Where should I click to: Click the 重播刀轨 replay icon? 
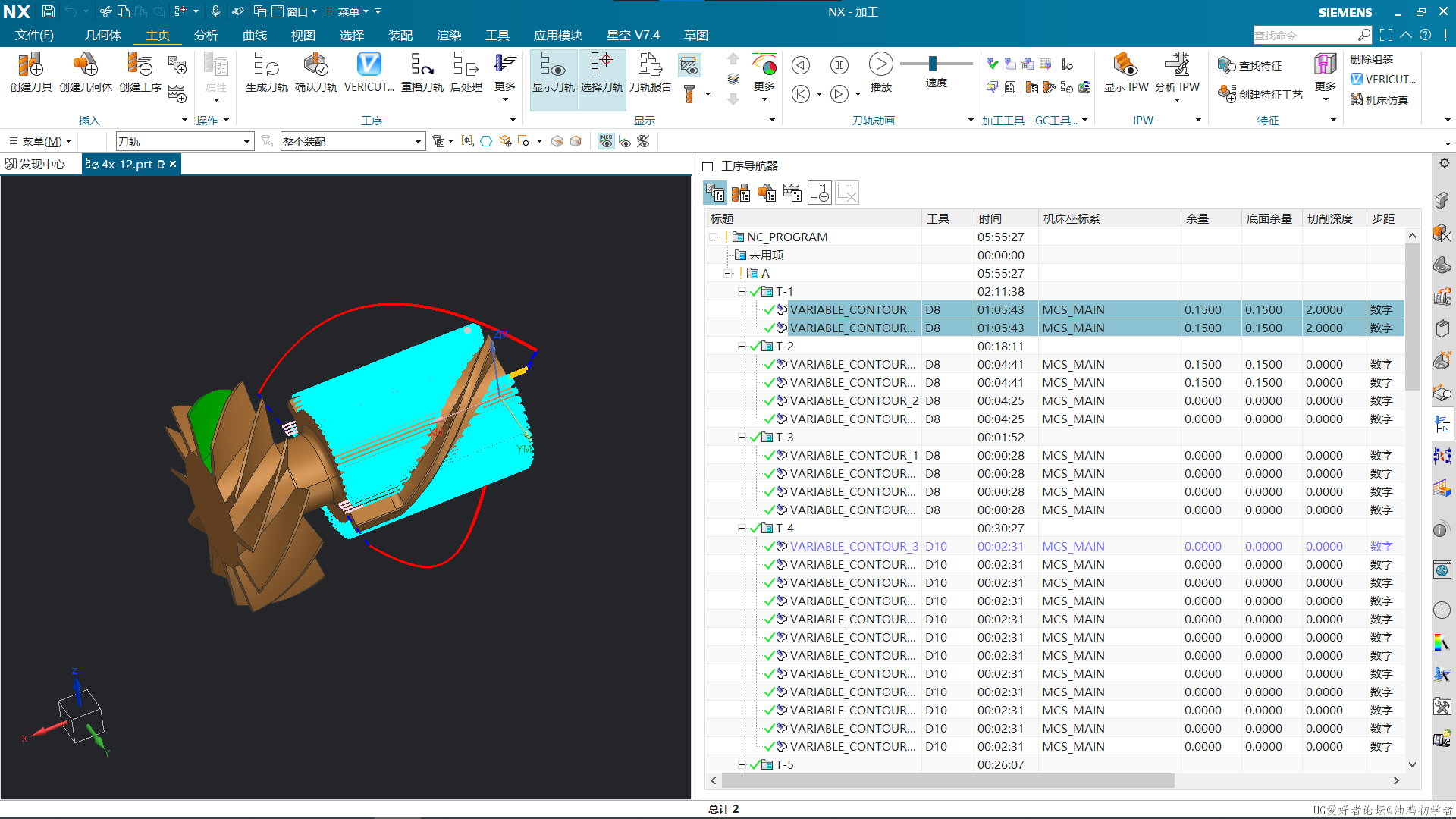[x=422, y=73]
